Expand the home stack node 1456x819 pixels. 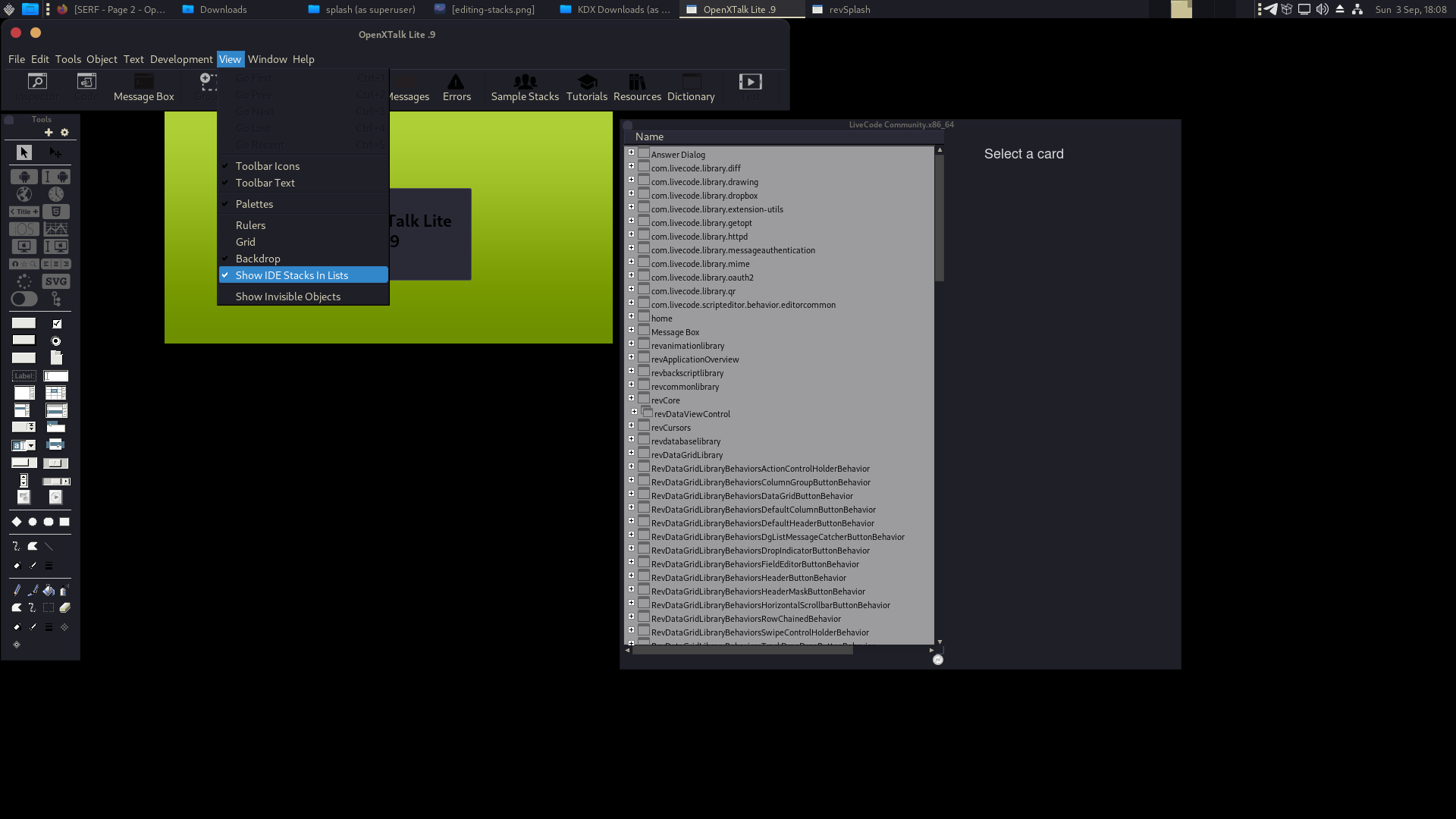pos(631,316)
